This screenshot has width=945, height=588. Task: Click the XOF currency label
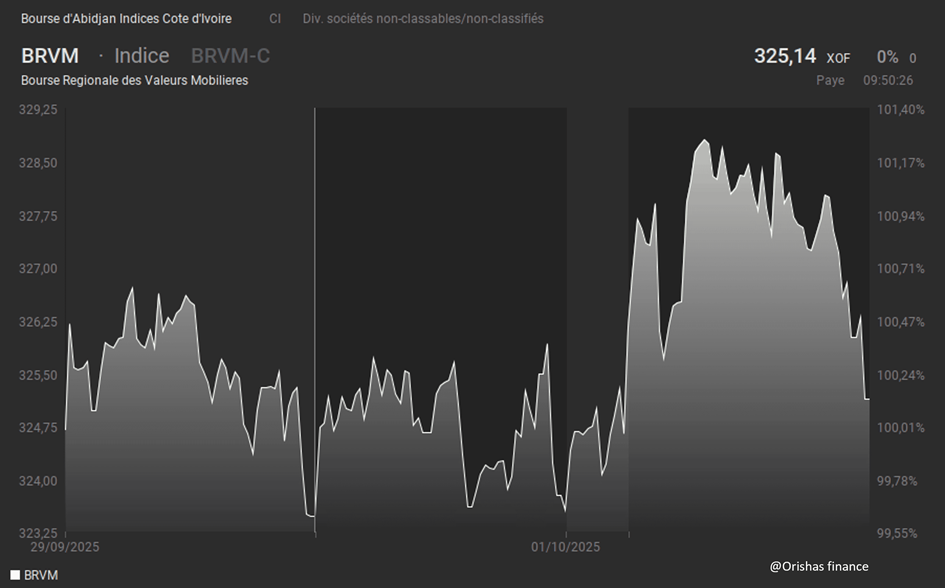(838, 58)
